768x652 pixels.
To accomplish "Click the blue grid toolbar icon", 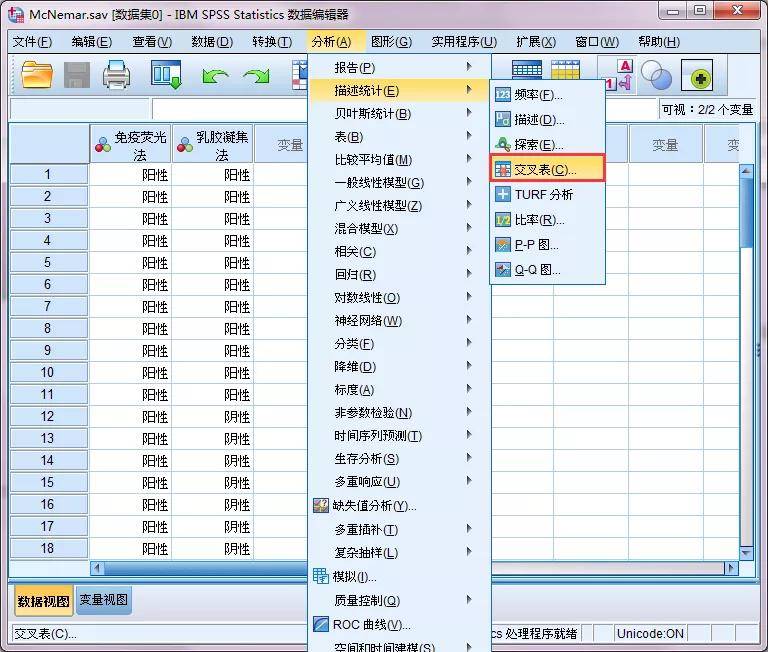I will 527,70.
